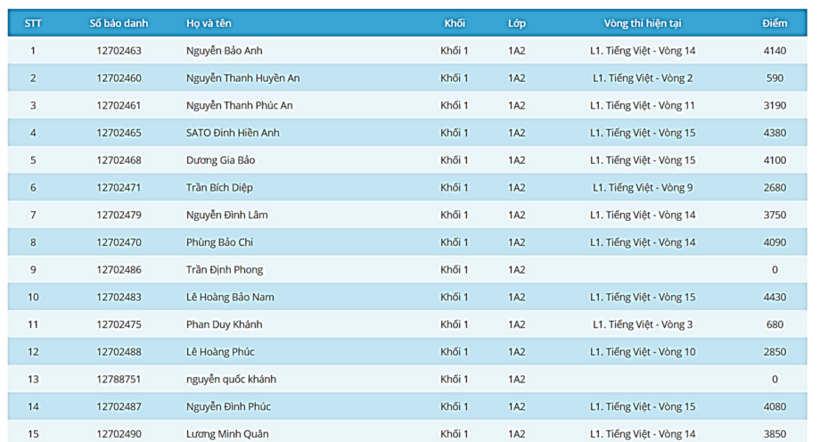Click the name Nguyễn Thanh Huyền An

(243, 78)
